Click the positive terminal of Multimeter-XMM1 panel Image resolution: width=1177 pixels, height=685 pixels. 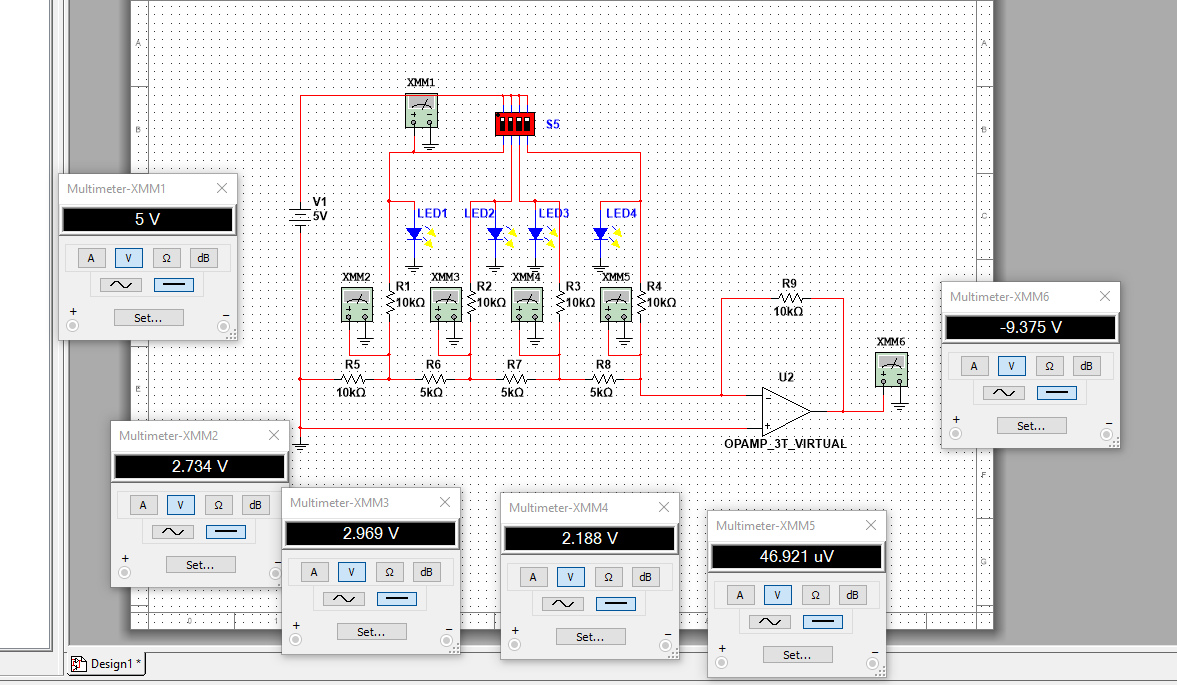pos(72,326)
